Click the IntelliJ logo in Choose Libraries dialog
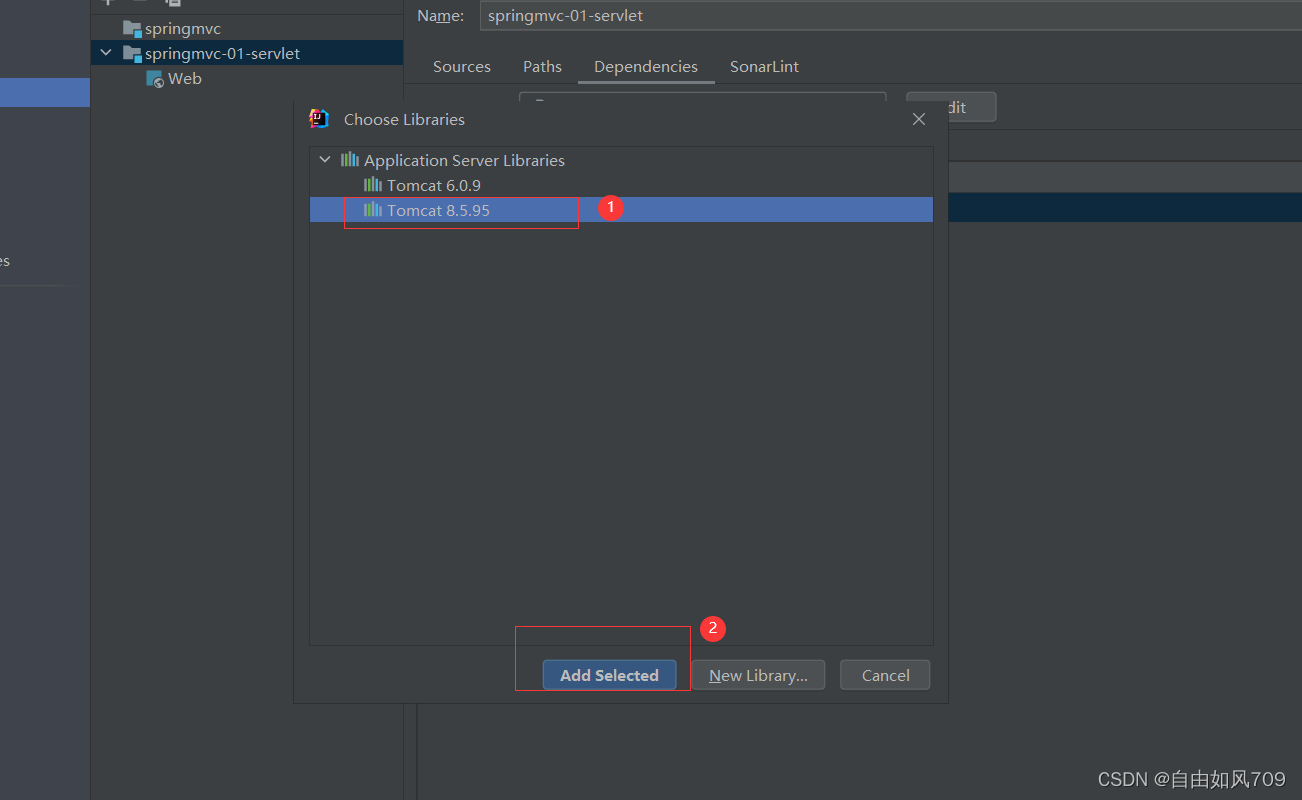 [319, 119]
